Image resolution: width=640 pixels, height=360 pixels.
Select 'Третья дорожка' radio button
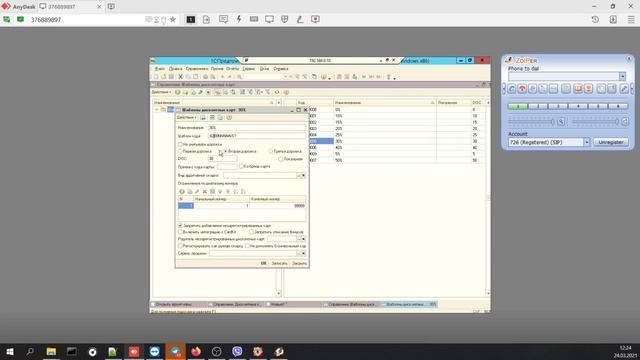[x=270, y=151]
